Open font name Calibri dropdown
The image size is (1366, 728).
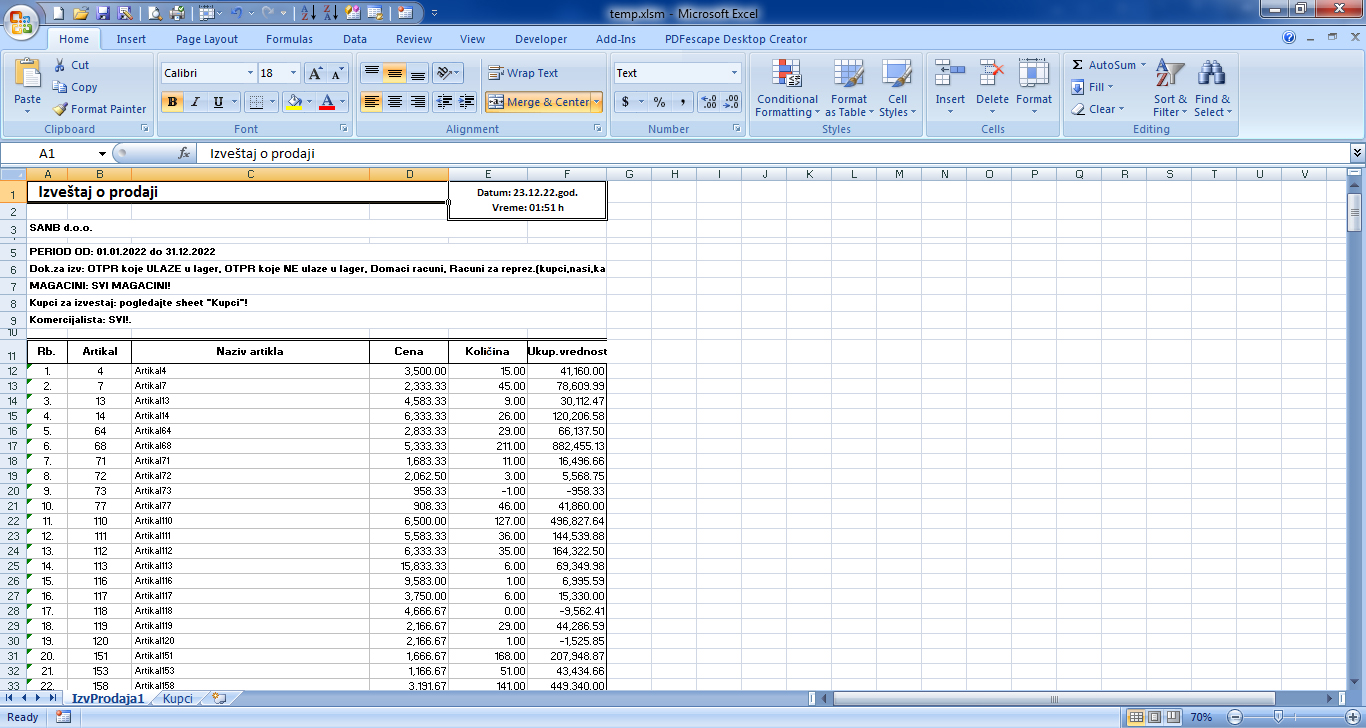[x=250, y=73]
